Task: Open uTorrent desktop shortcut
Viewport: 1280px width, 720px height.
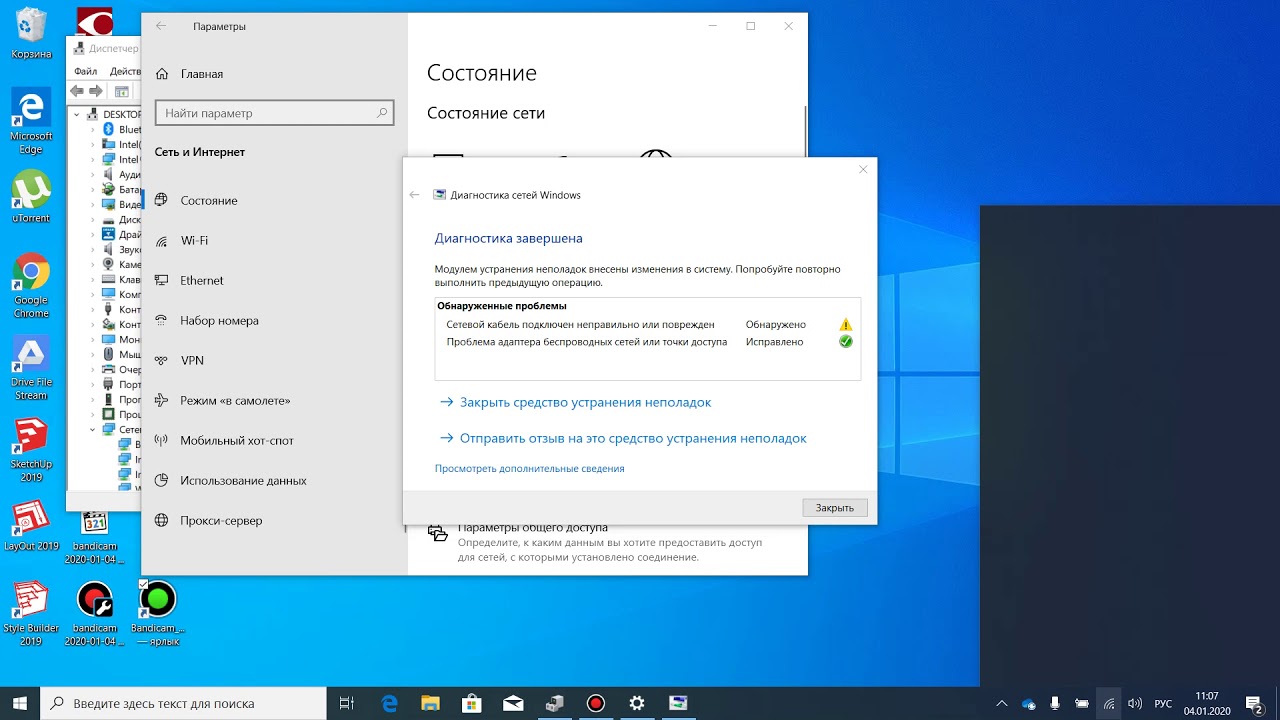Action: click(31, 196)
